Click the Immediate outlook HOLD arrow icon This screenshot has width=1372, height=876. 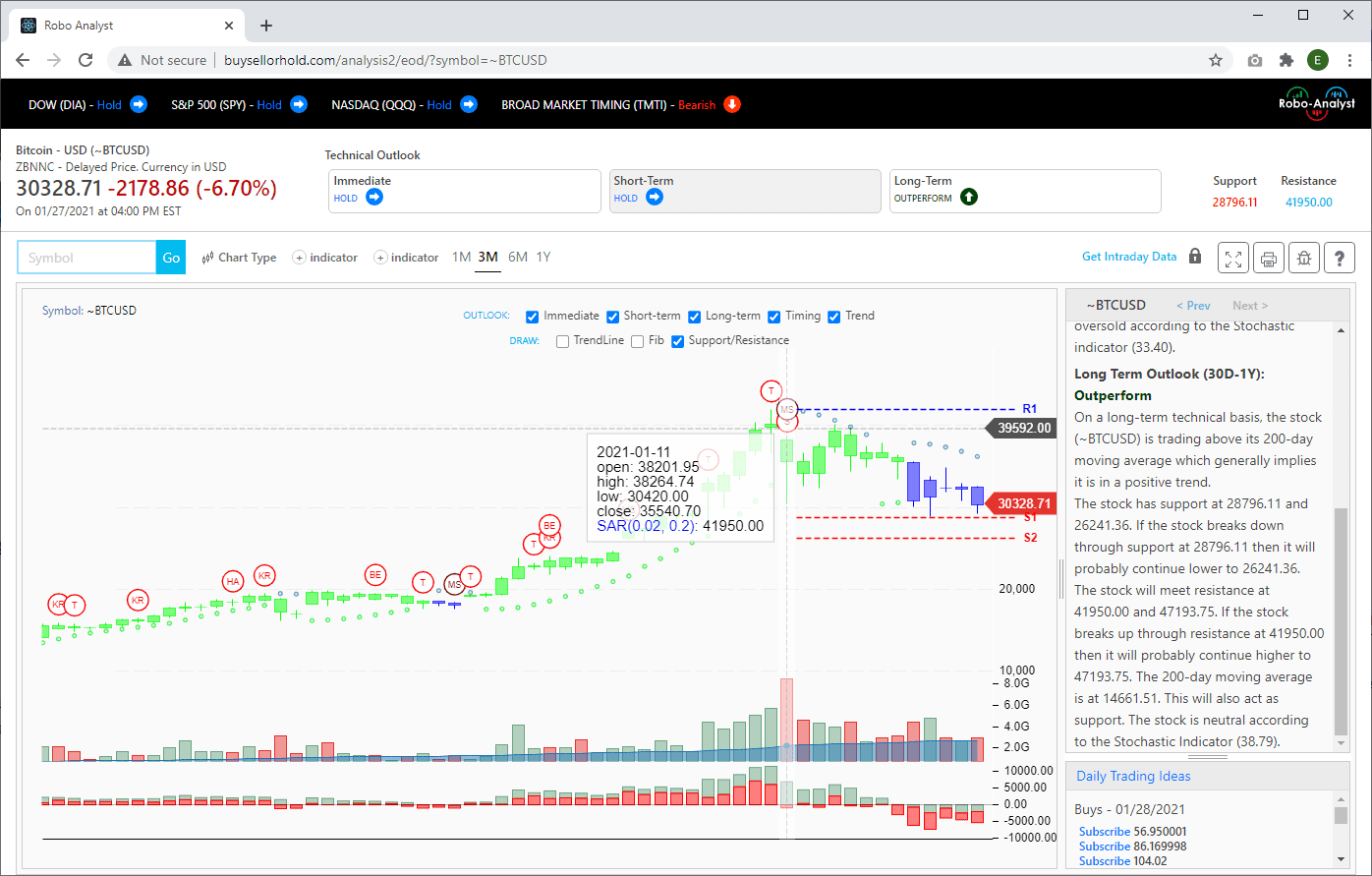tap(373, 198)
